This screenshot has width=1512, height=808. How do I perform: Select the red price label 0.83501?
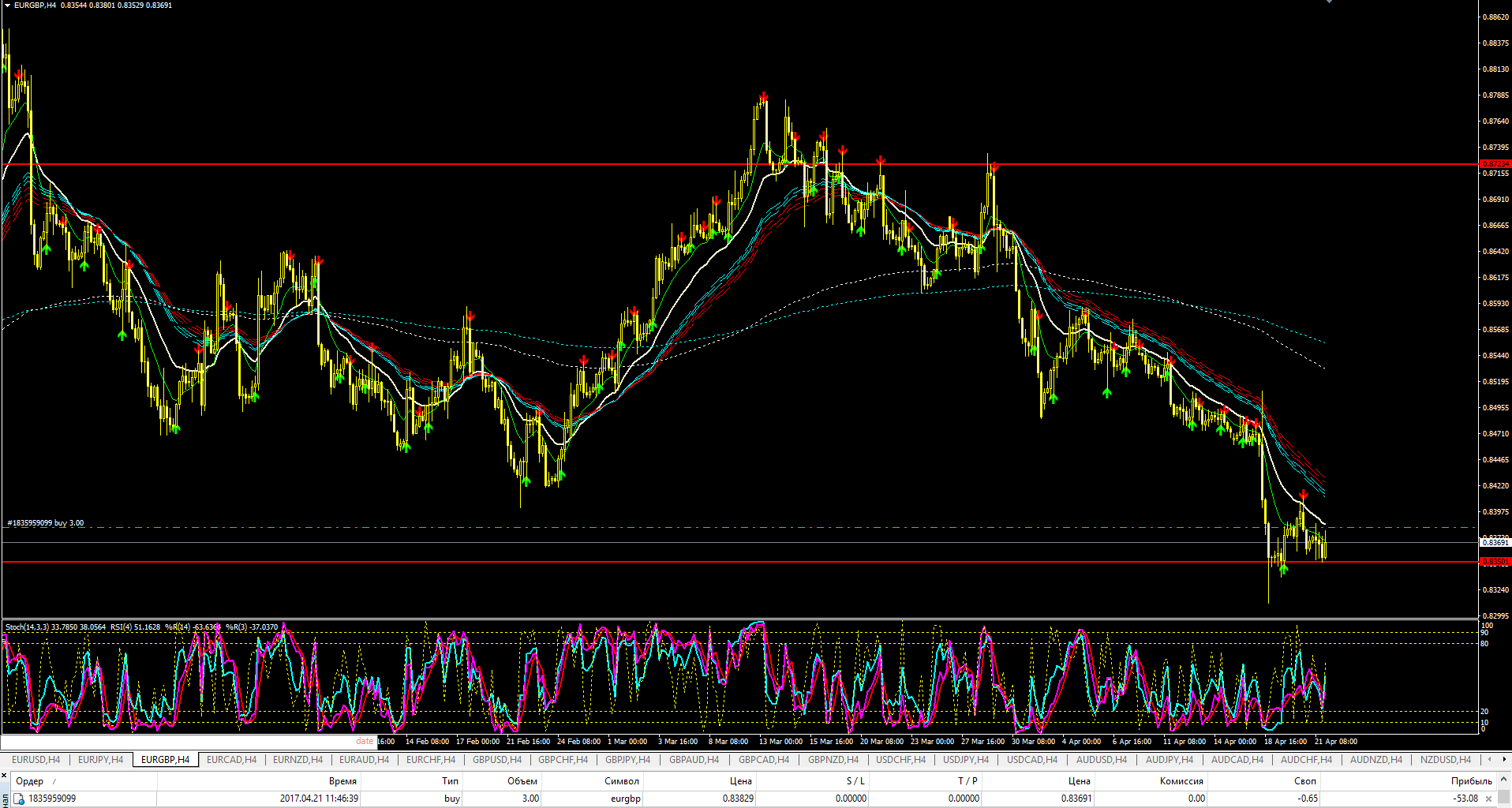pos(1495,562)
